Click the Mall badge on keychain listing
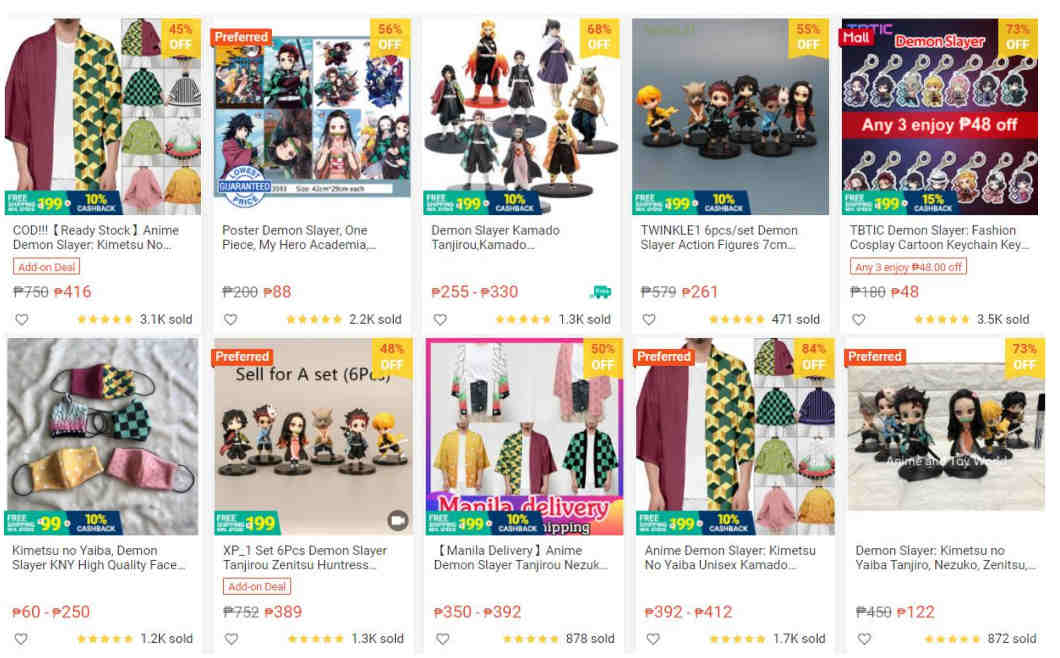 856,37
